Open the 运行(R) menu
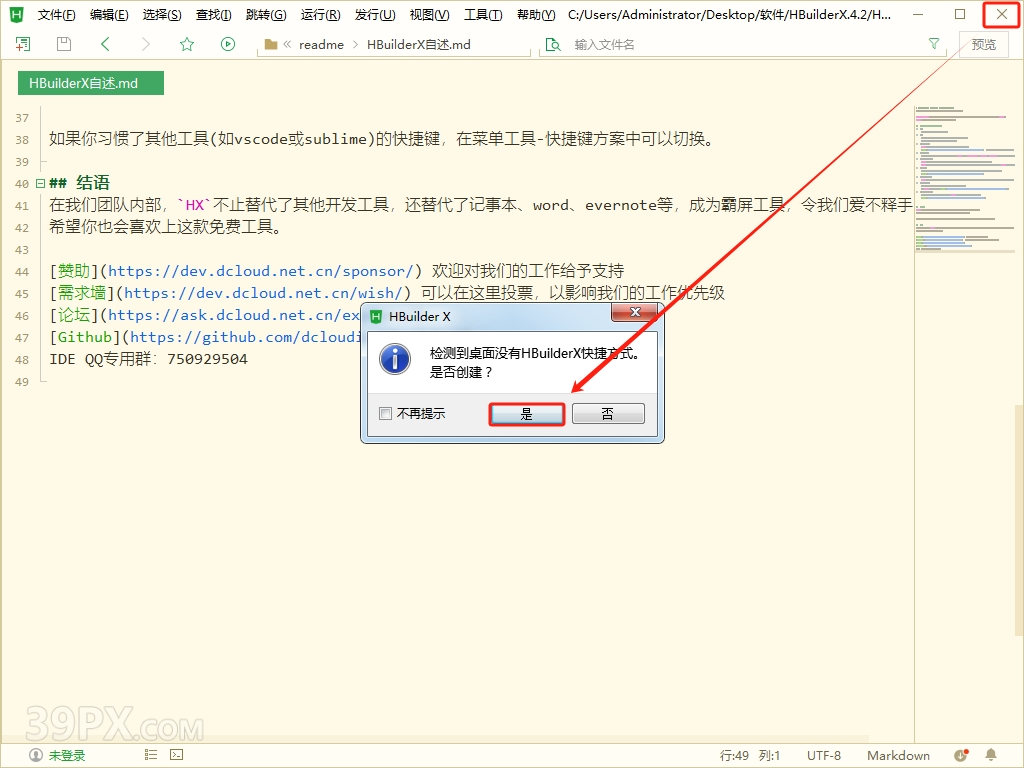 [320, 14]
